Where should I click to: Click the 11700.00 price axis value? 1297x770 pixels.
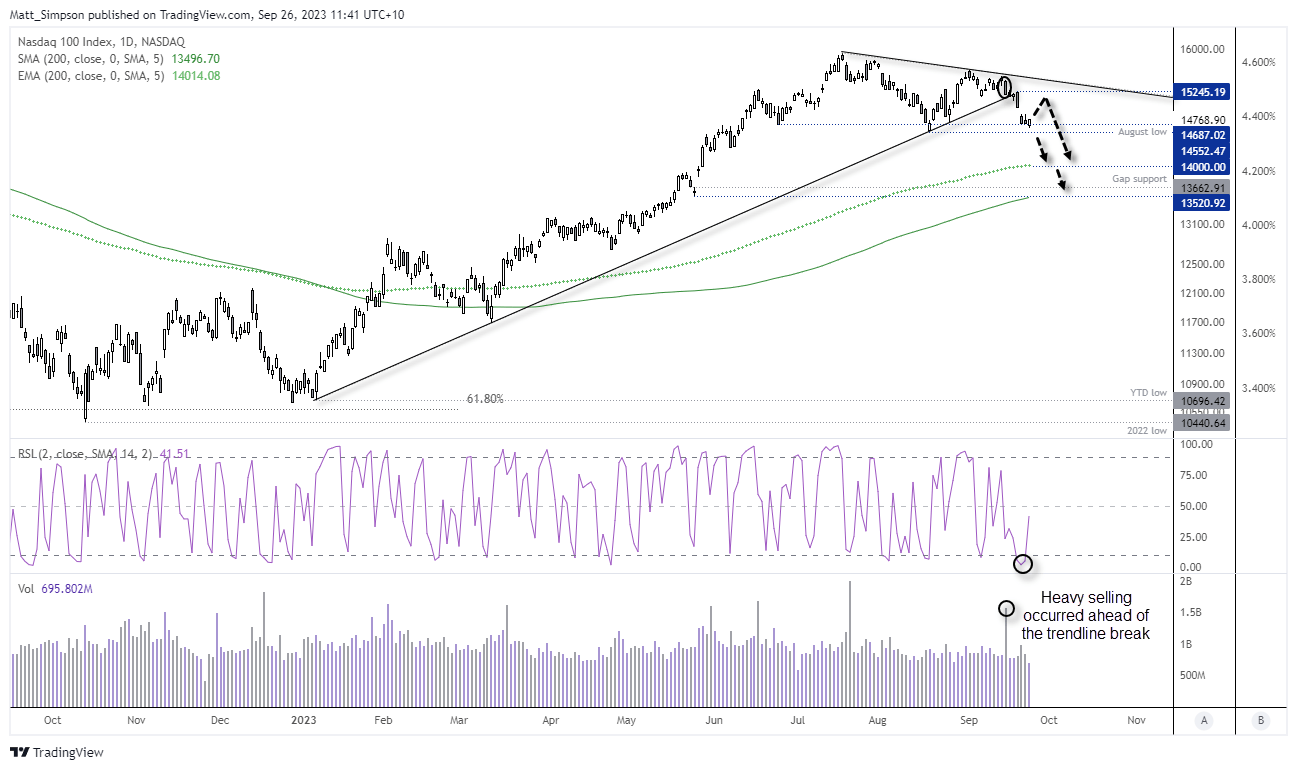pyautogui.click(x=1203, y=322)
